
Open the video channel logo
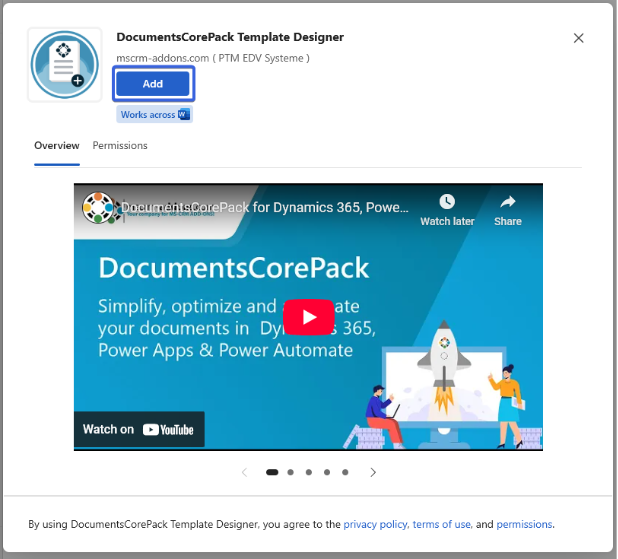99,207
